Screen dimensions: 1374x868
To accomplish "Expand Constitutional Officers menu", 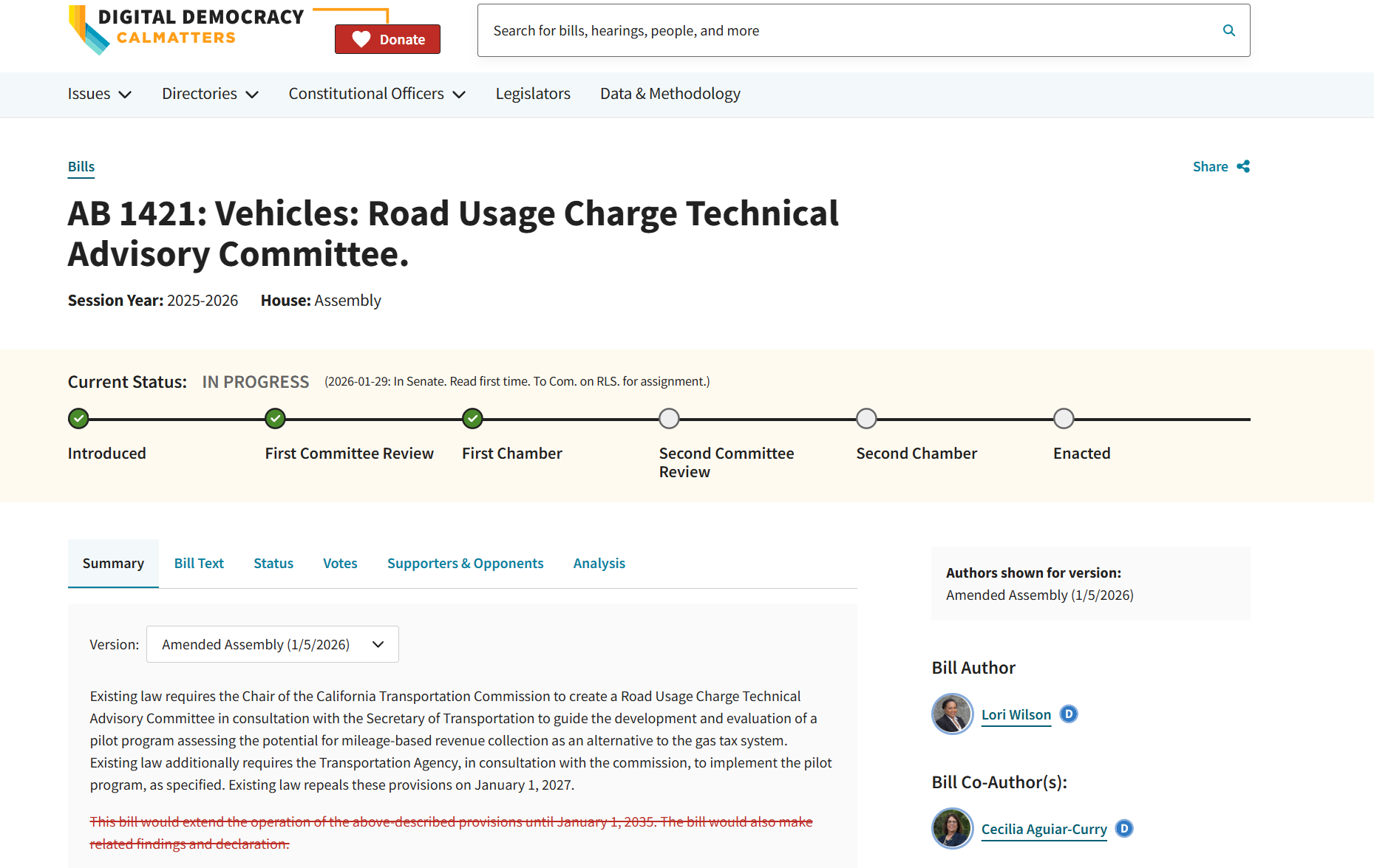I will point(376,94).
